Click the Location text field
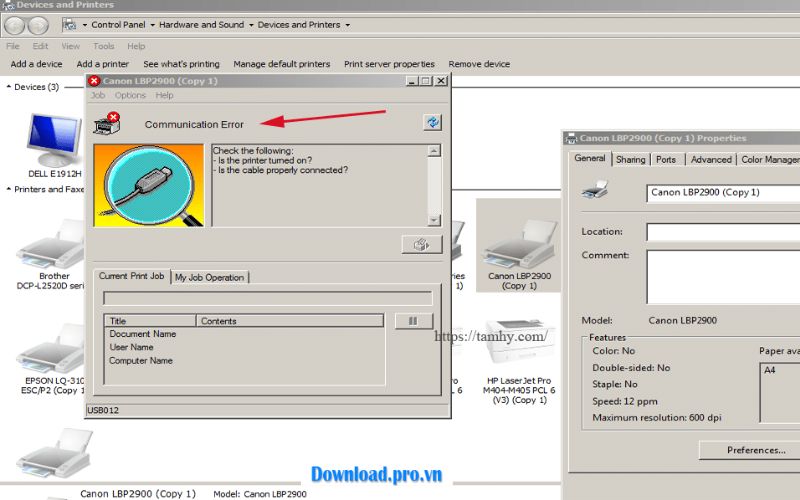 point(722,232)
